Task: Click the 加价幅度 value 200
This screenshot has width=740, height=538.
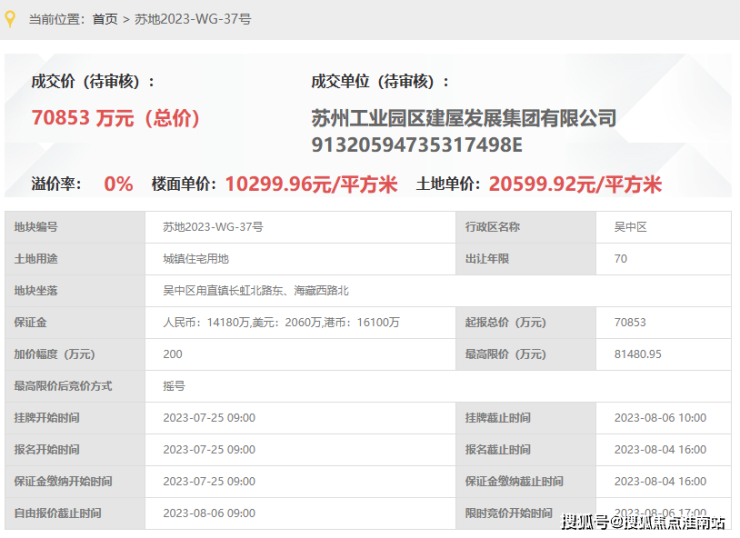Action: pyautogui.click(x=173, y=354)
